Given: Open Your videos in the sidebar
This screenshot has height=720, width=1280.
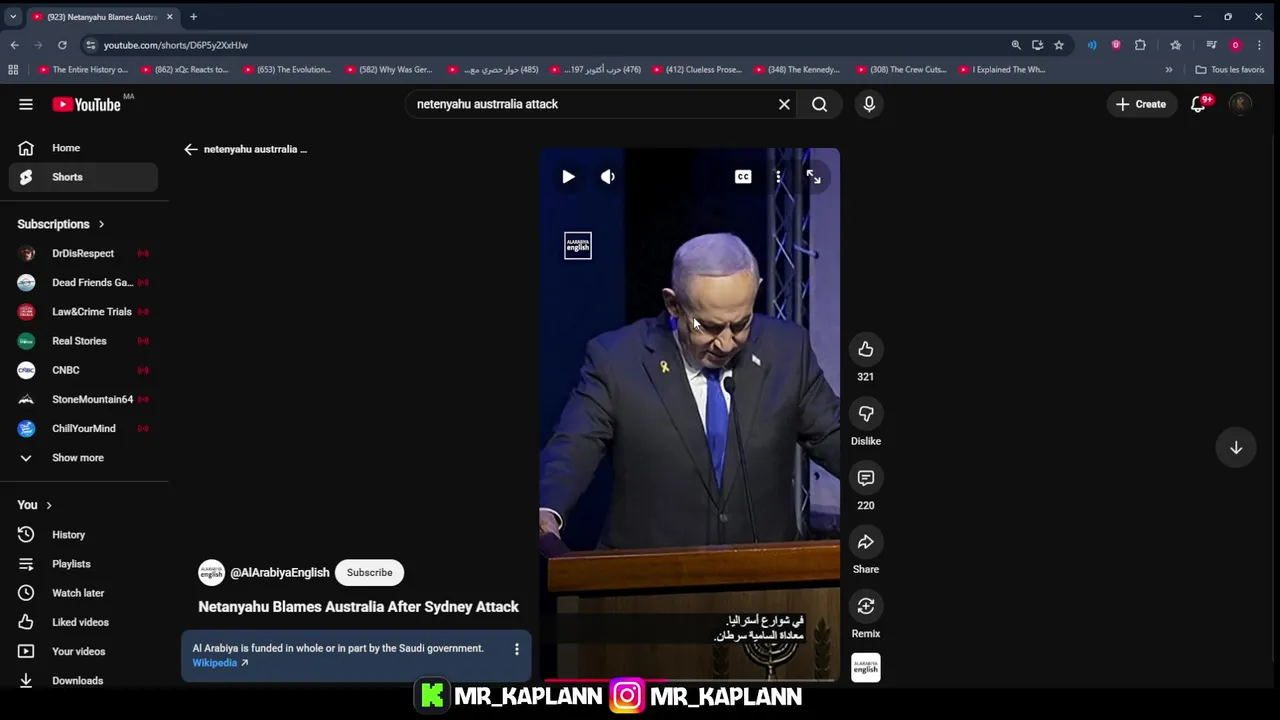Looking at the screenshot, I should point(84,651).
